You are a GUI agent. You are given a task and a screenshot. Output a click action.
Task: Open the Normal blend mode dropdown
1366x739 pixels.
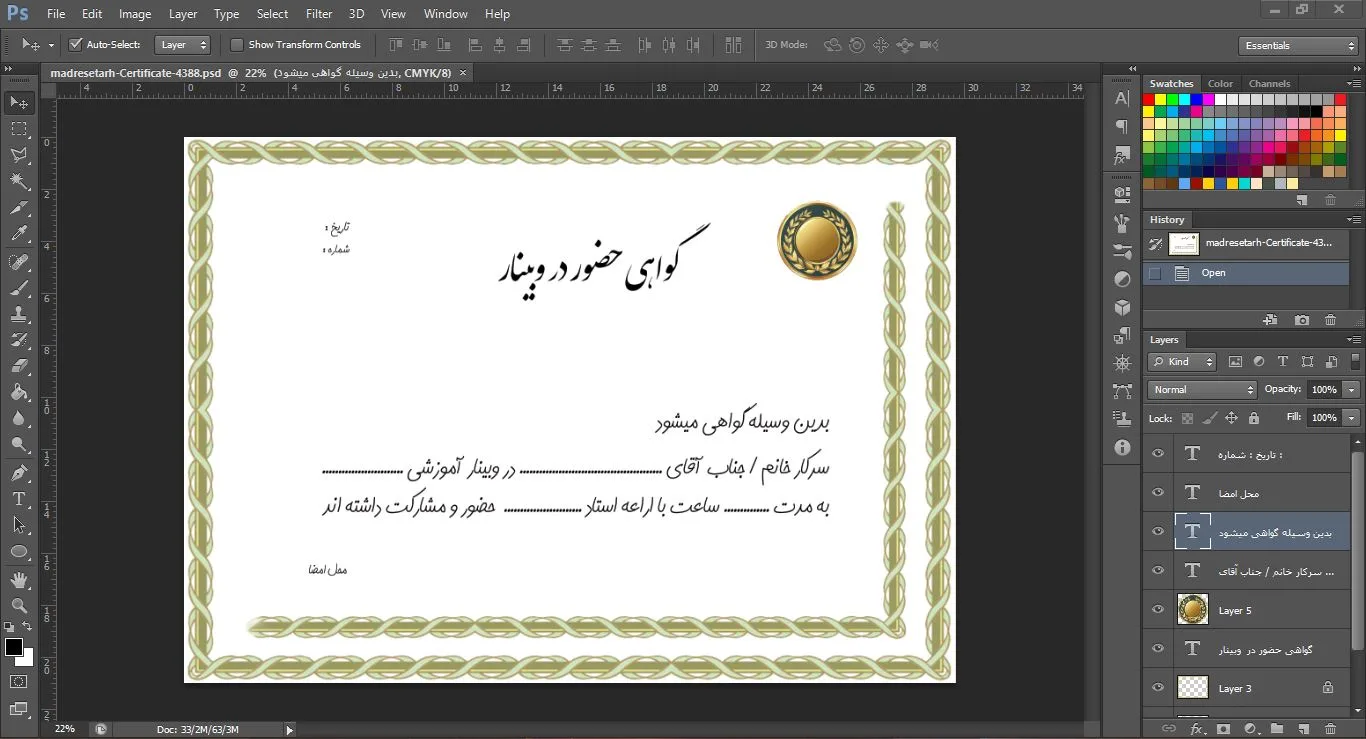click(1202, 390)
